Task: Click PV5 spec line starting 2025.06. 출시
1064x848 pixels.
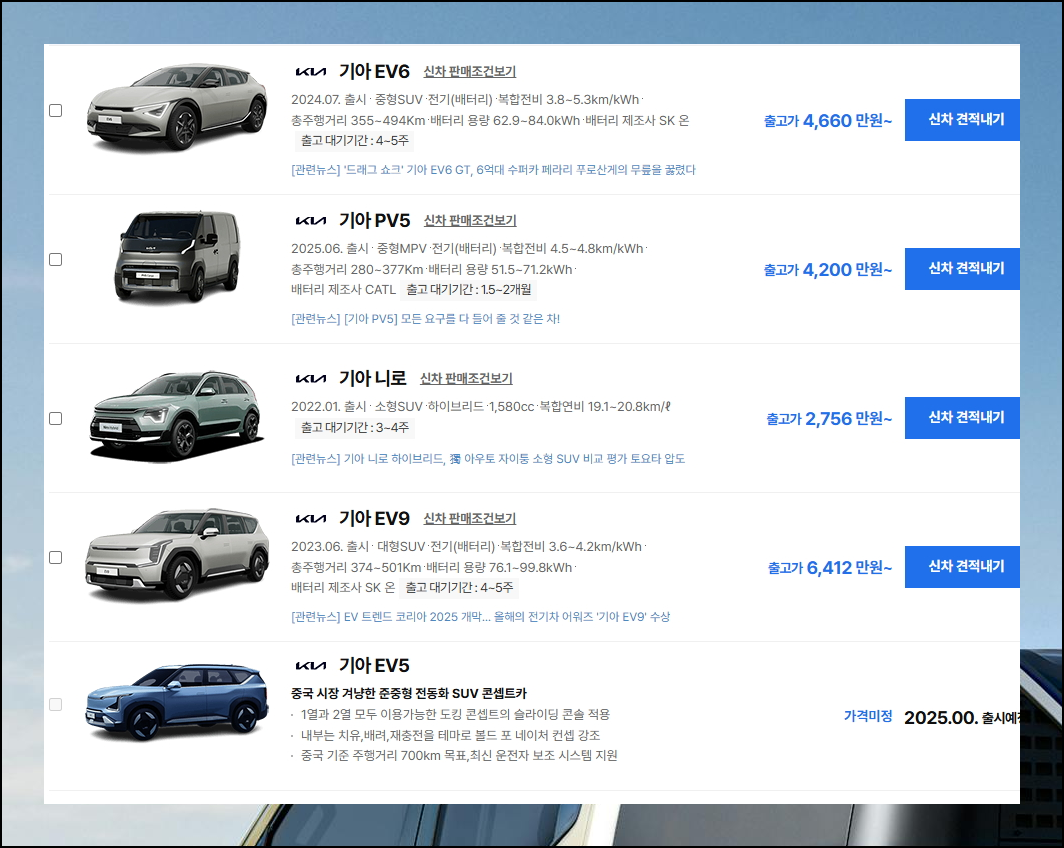Action: (x=469, y=249)
